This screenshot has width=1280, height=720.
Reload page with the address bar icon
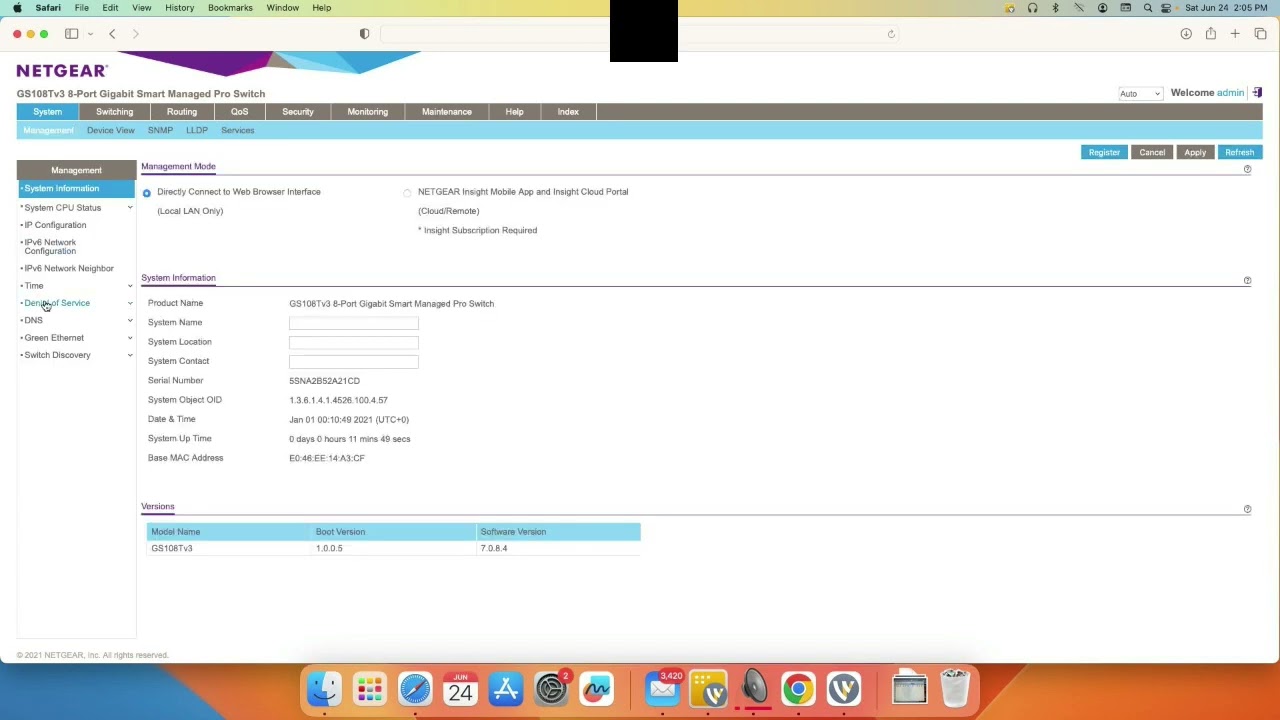click(x=891, y=34)
